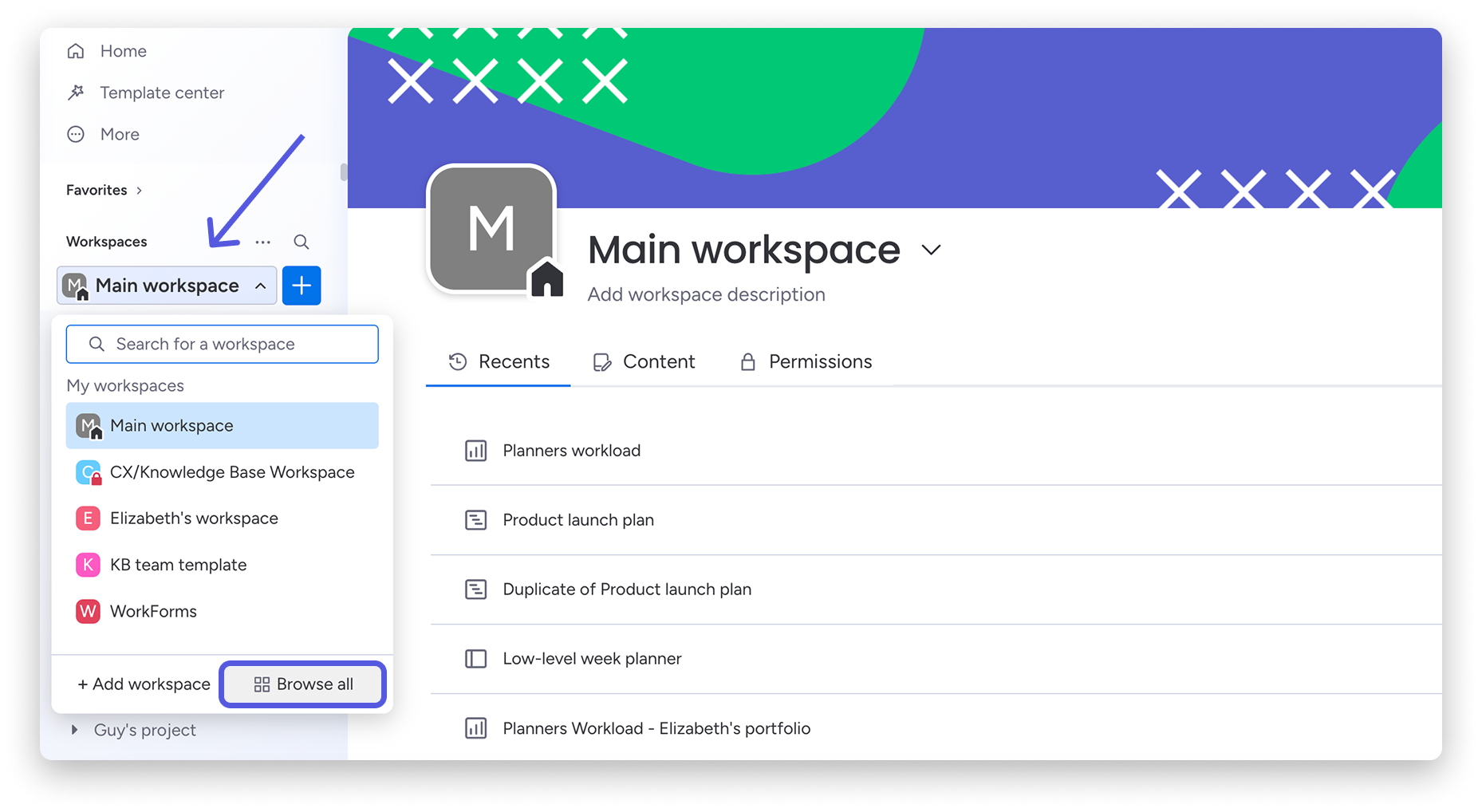Click Add workspace description
The height and width of the screenshot is (812, 1482).
[705, 294]
